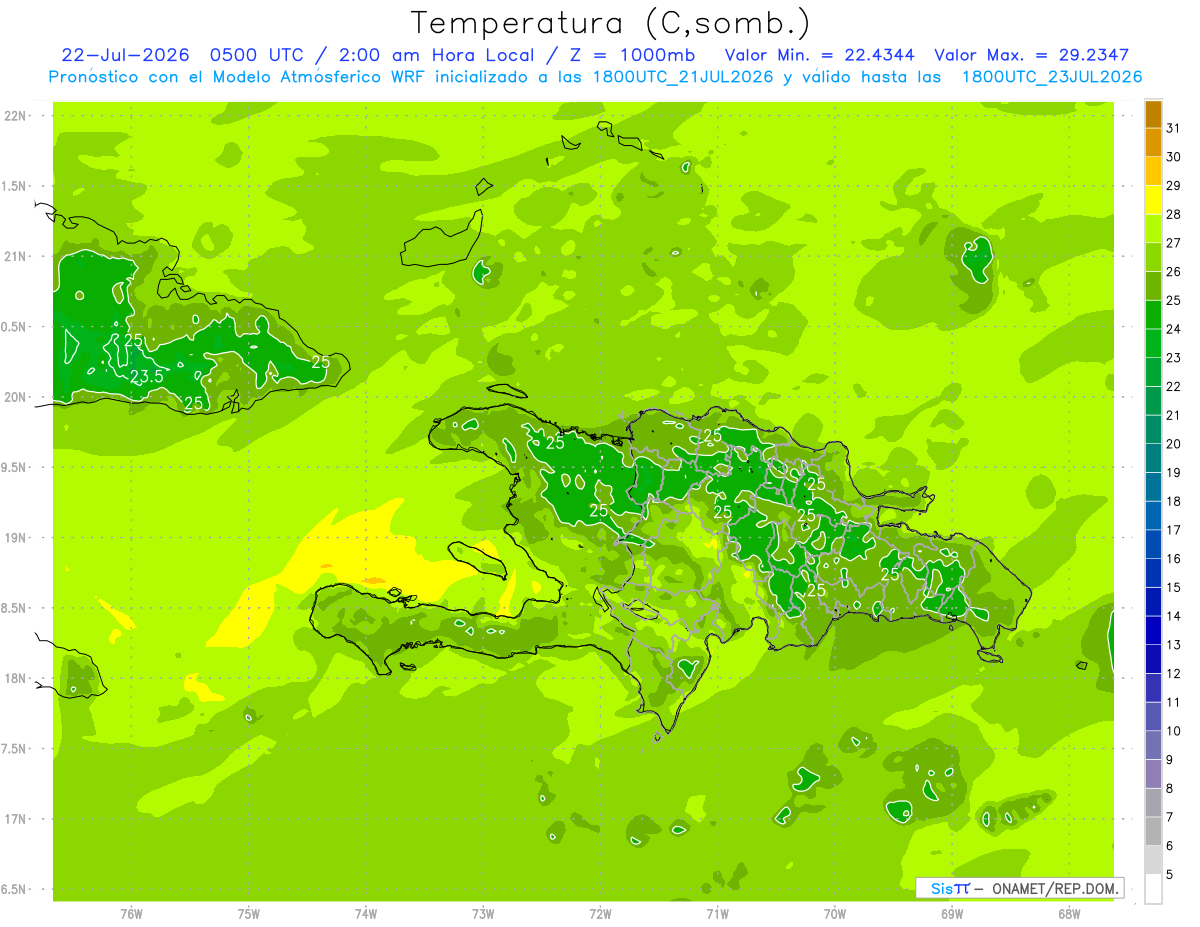This screenshot has height=927, width=1200.
Task: Click the colorbar segment between 27 and 28
Action: 1153,228
